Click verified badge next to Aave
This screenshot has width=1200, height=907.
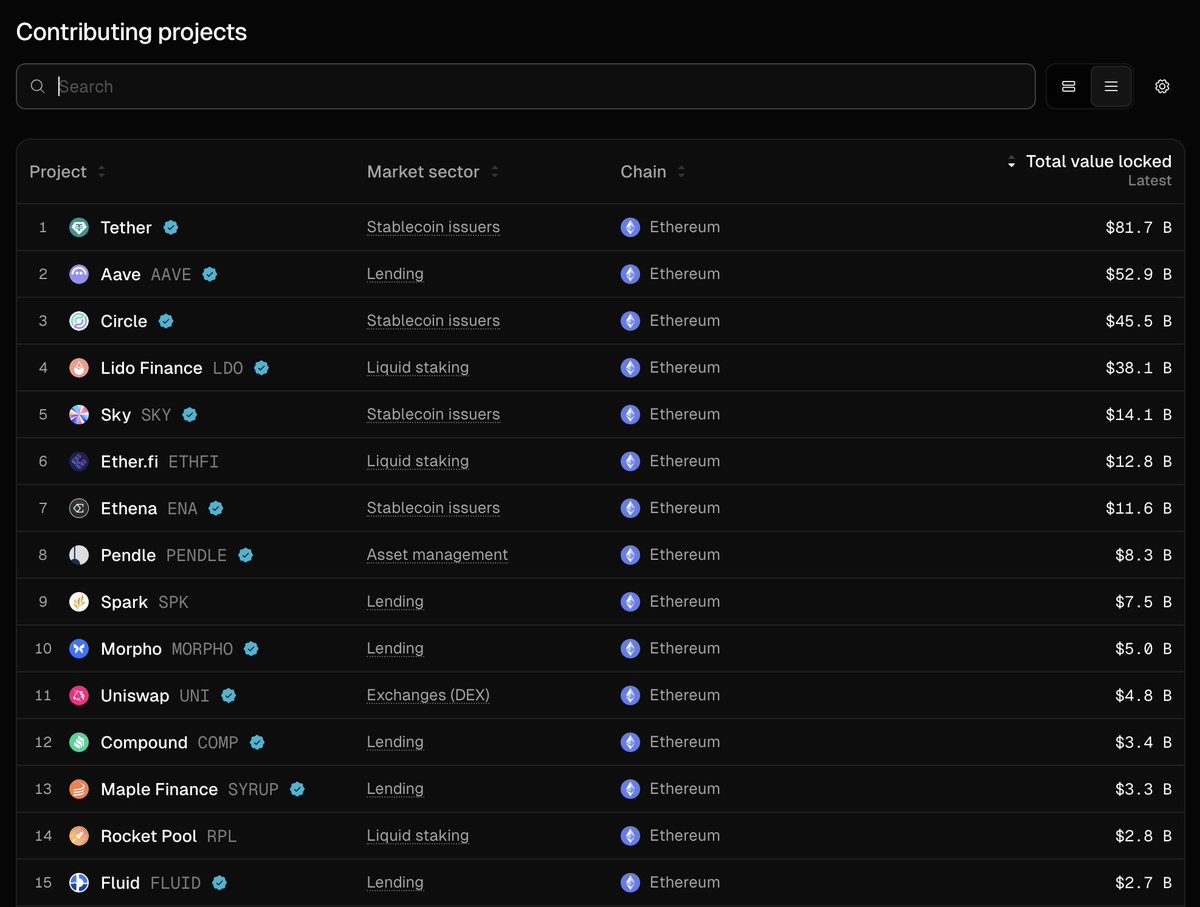click(210, 274)
